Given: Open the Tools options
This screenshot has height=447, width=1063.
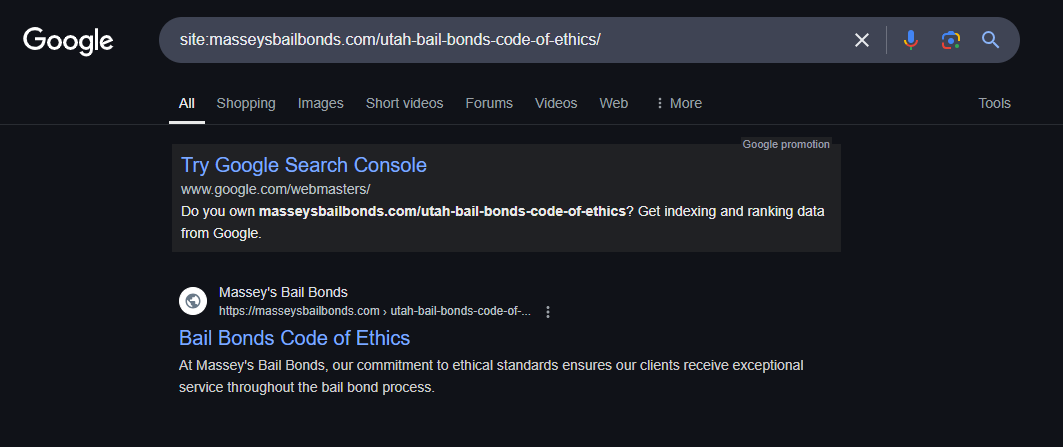Looking at the screenshot, I should (x=994, y=104).
